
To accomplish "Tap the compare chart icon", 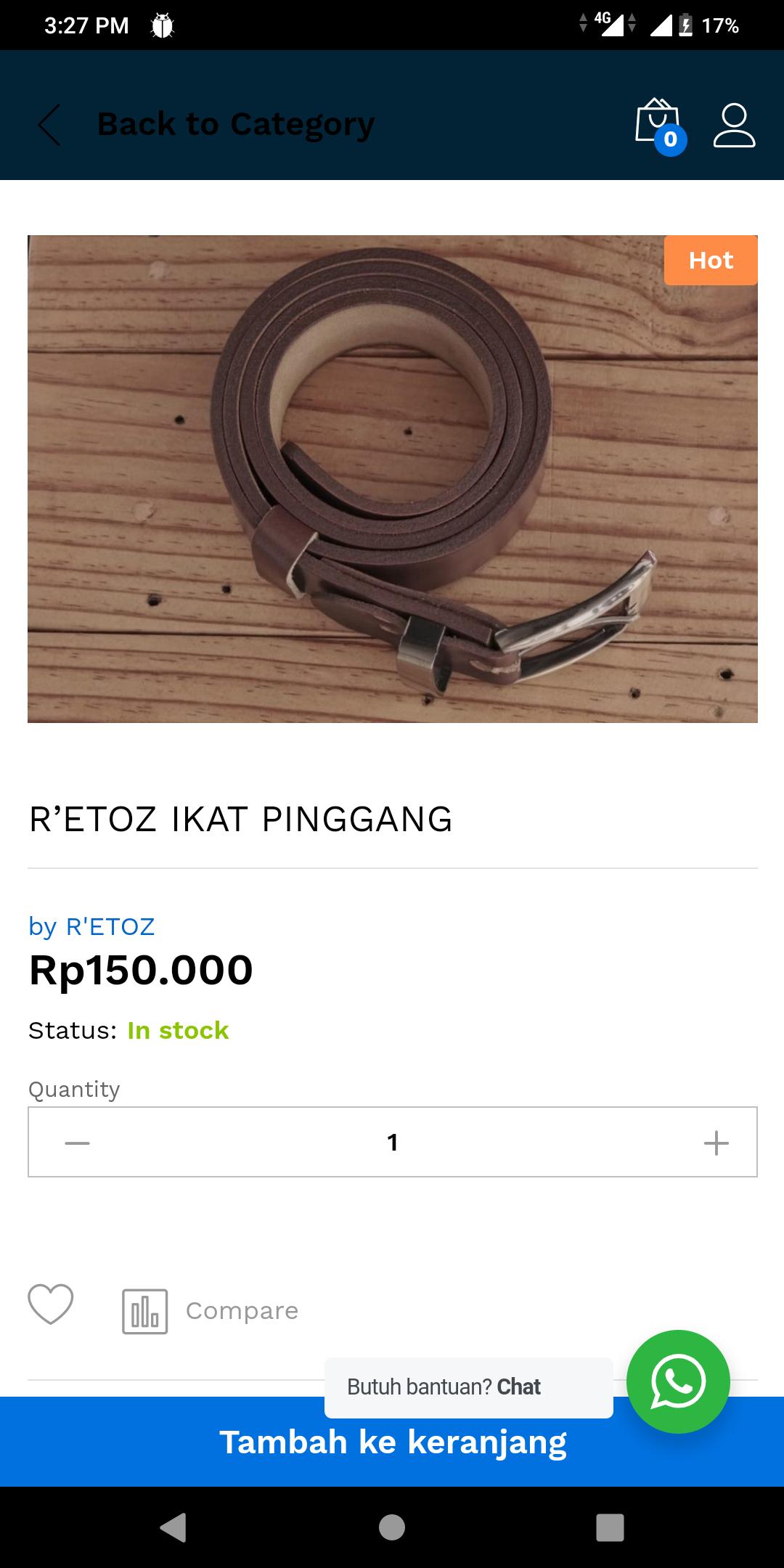I will [144, 1311].
